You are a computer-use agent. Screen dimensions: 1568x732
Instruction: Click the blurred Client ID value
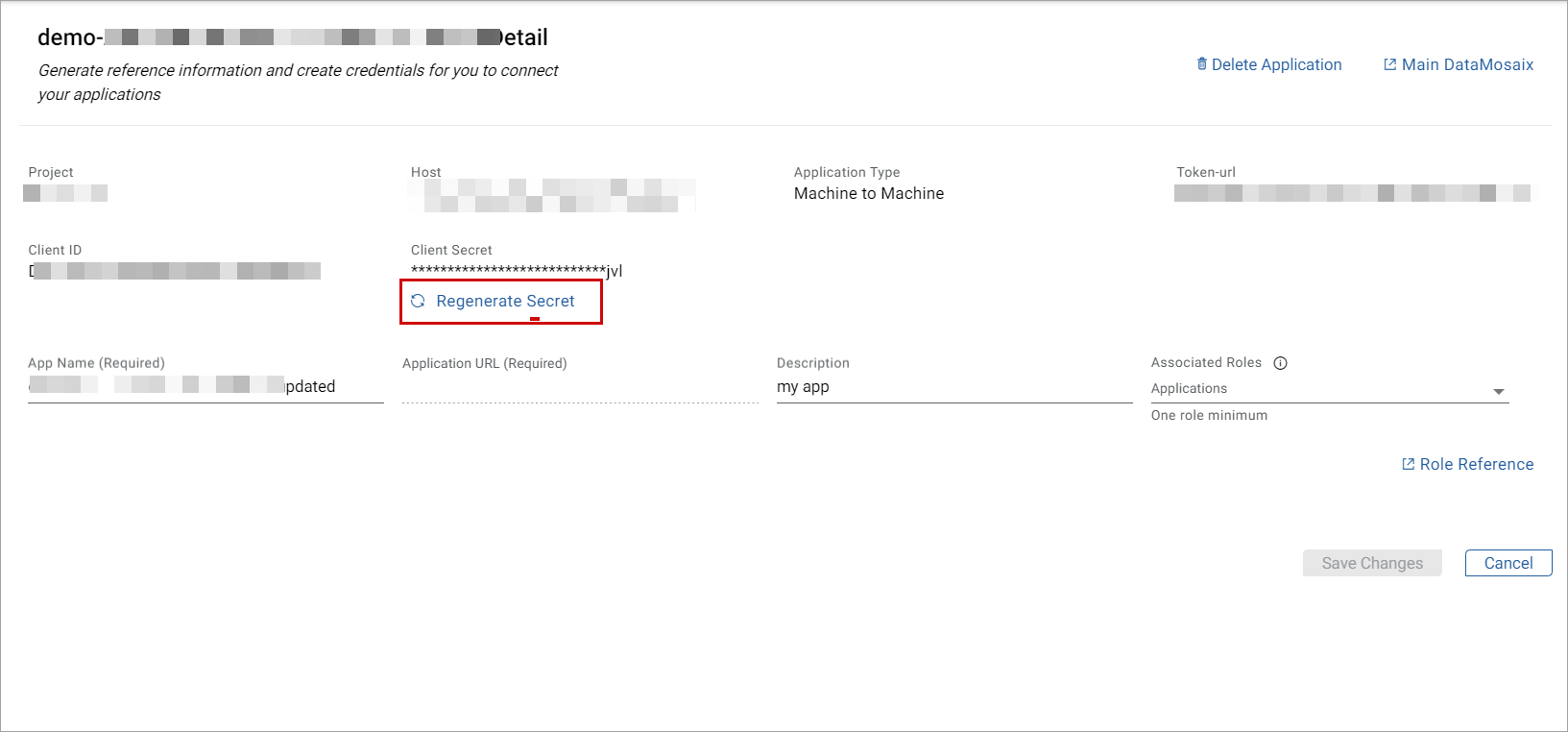point(175,271)
